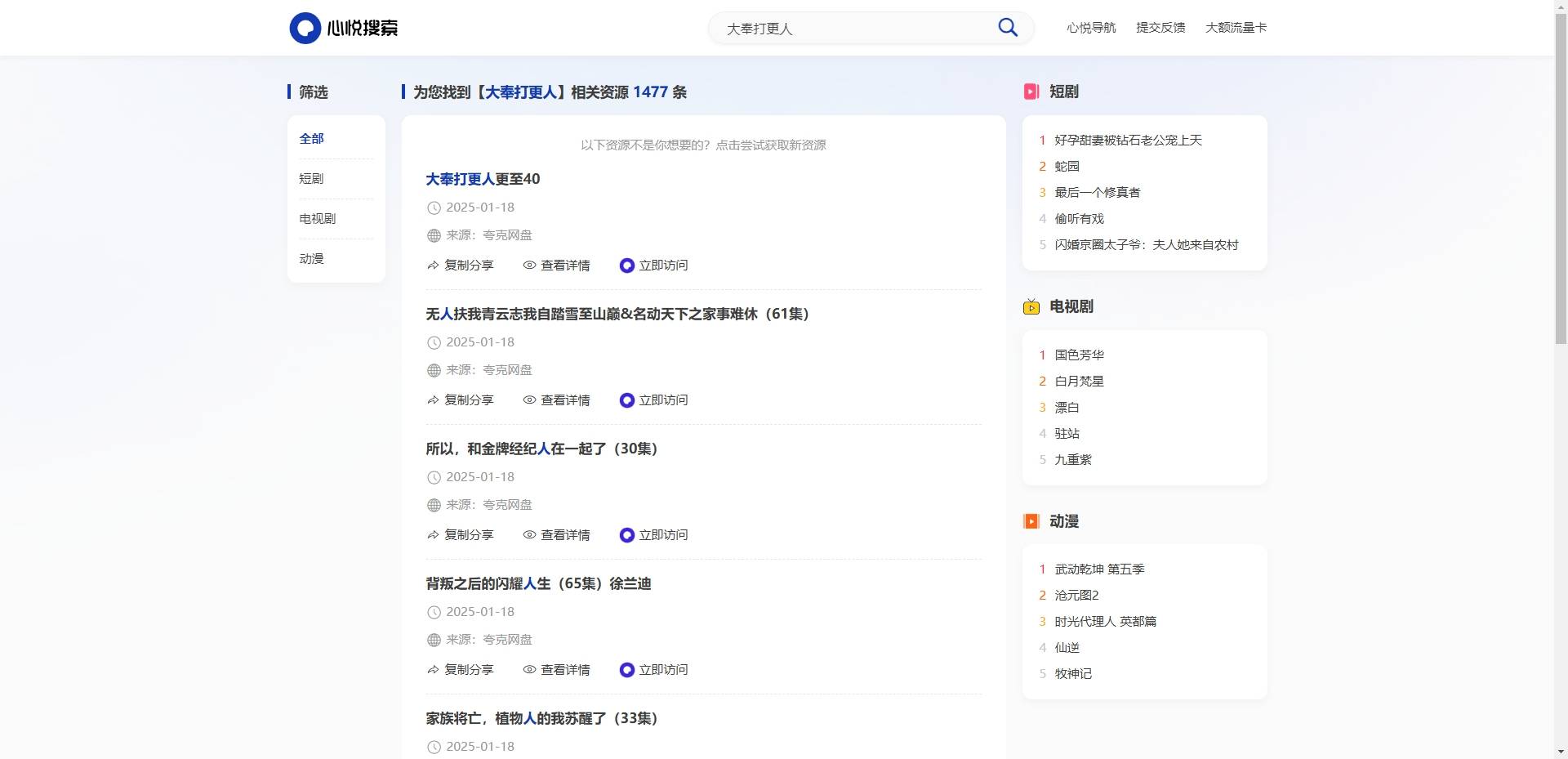Click the 心悦导航 menu item

(1090, 27)
